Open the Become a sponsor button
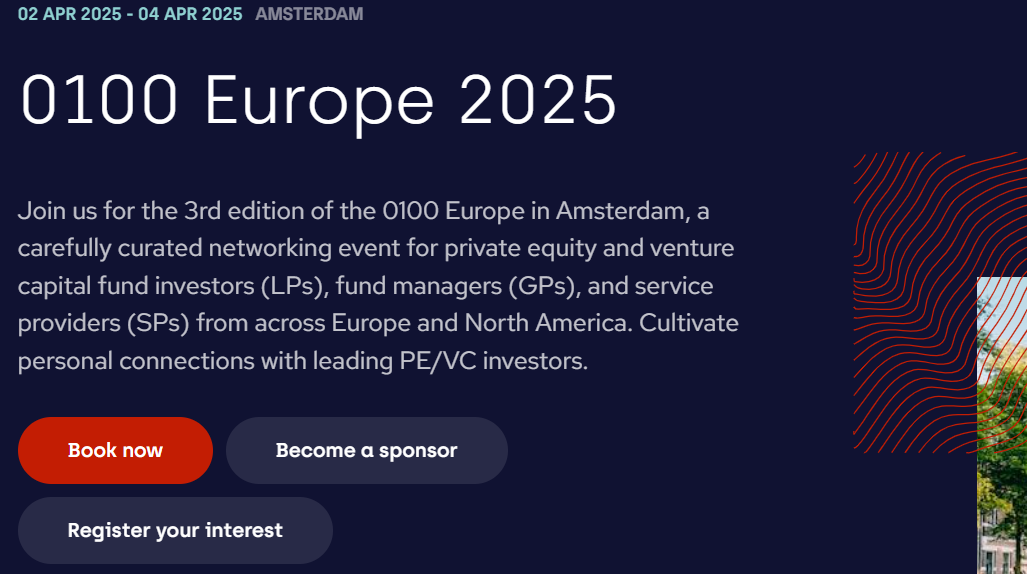This screenshot has height=574, width=1027. pos(367,451)
